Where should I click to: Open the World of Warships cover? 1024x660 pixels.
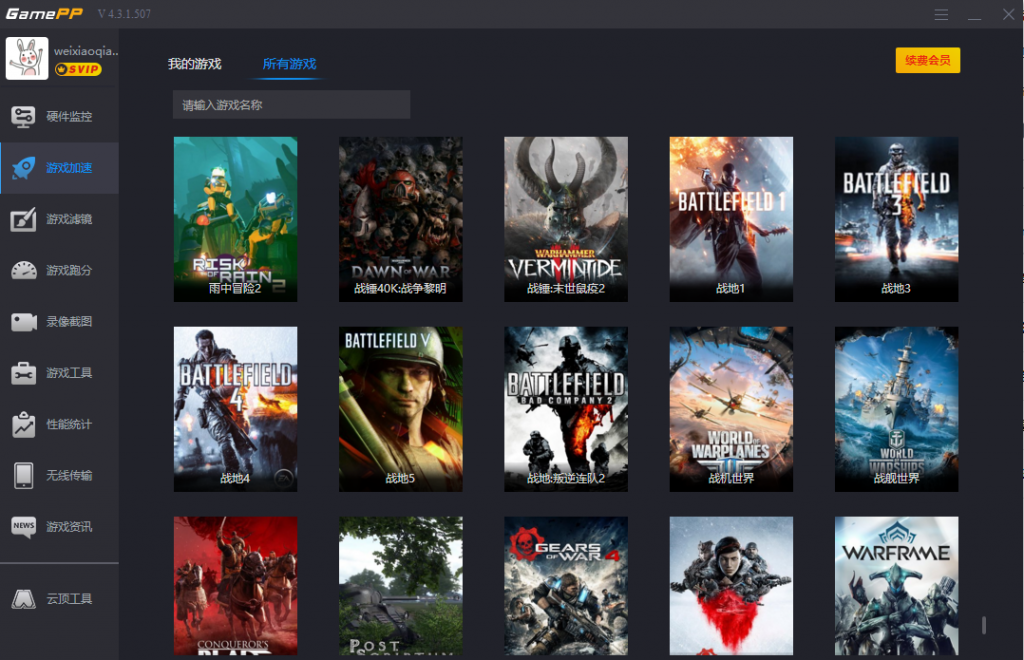pos(896,409)
